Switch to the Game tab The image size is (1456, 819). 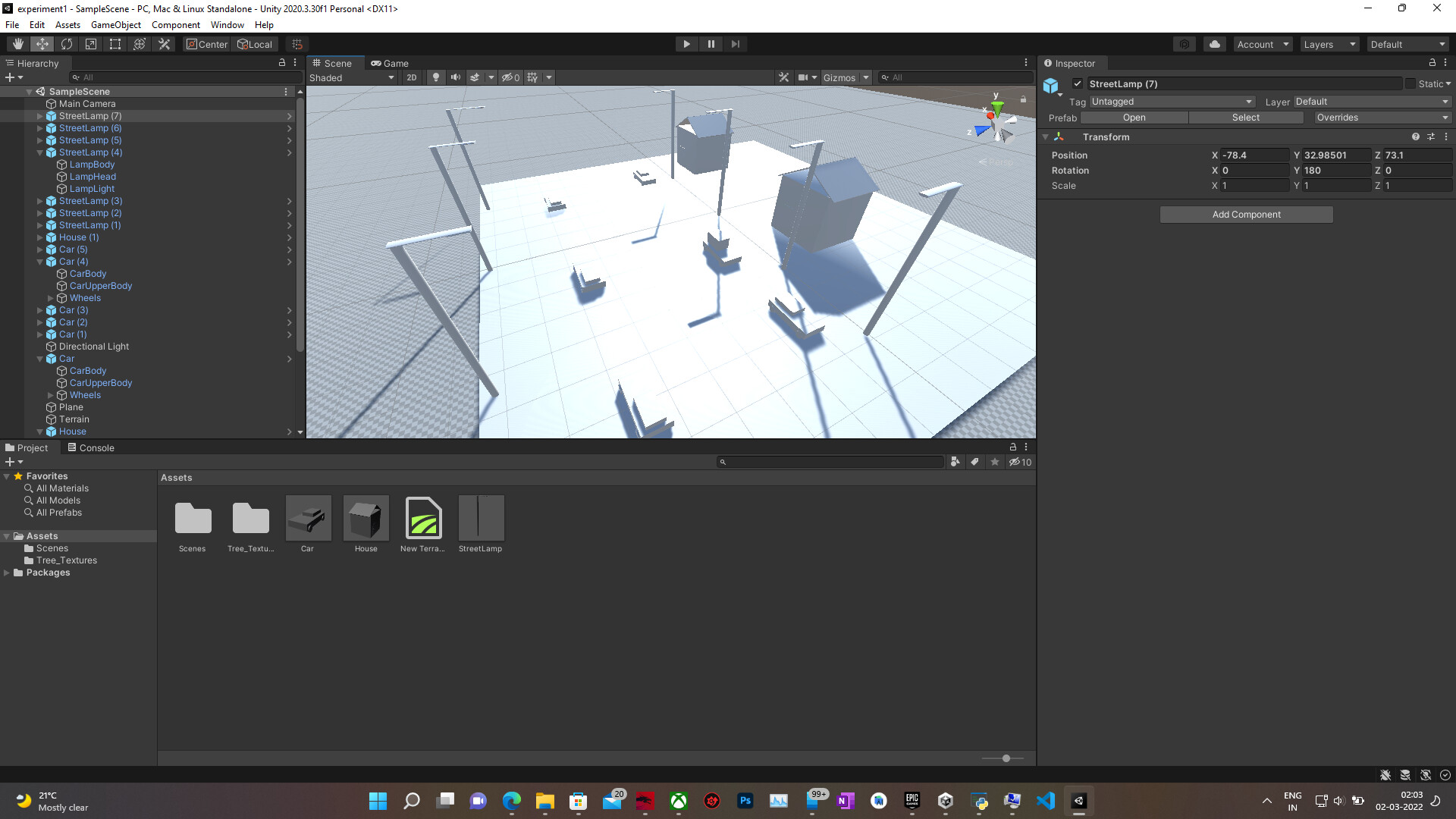(391, 63)
